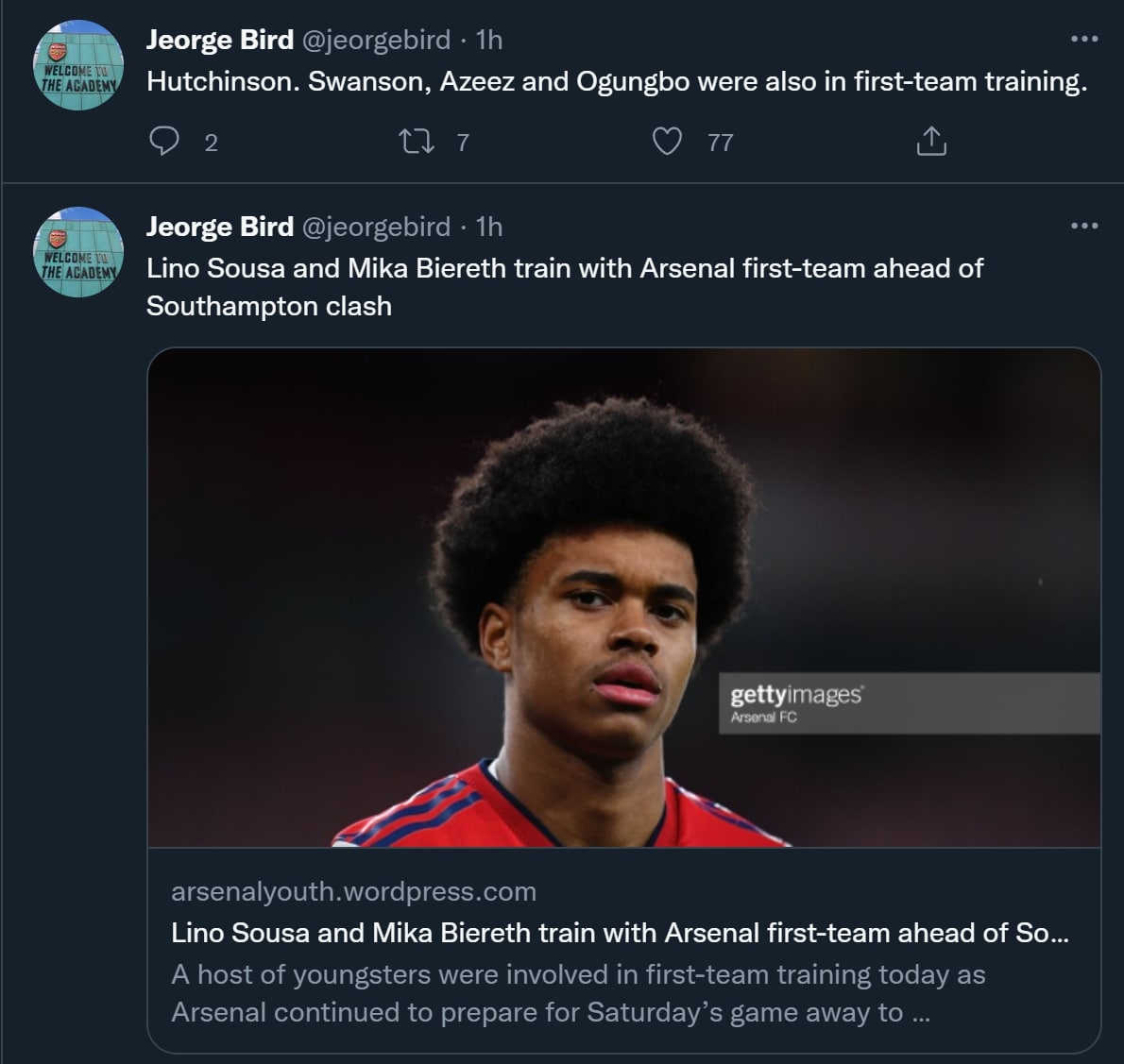Click the 77 likes count
Viewport: 1124px width, 1064px height.
click(x=721, y=143)
